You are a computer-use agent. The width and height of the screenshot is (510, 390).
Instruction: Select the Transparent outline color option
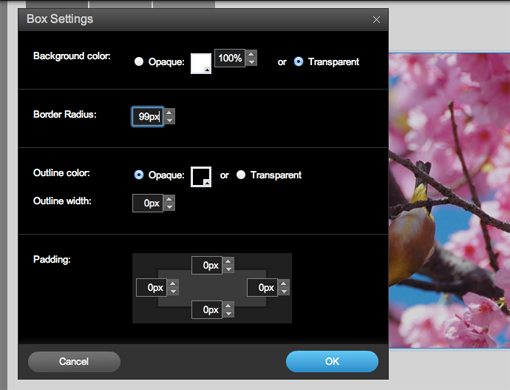pos(241,175)
